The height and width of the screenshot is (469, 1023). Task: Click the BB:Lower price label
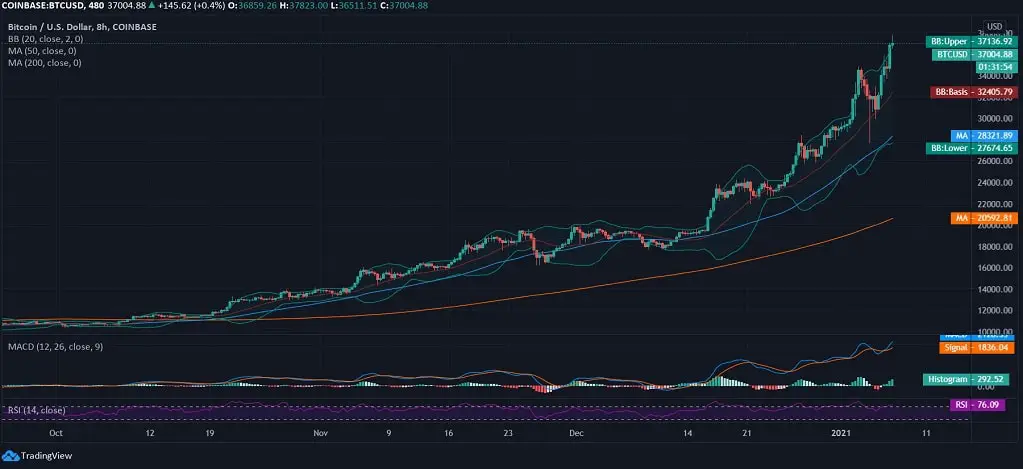[x=972, y=147]
